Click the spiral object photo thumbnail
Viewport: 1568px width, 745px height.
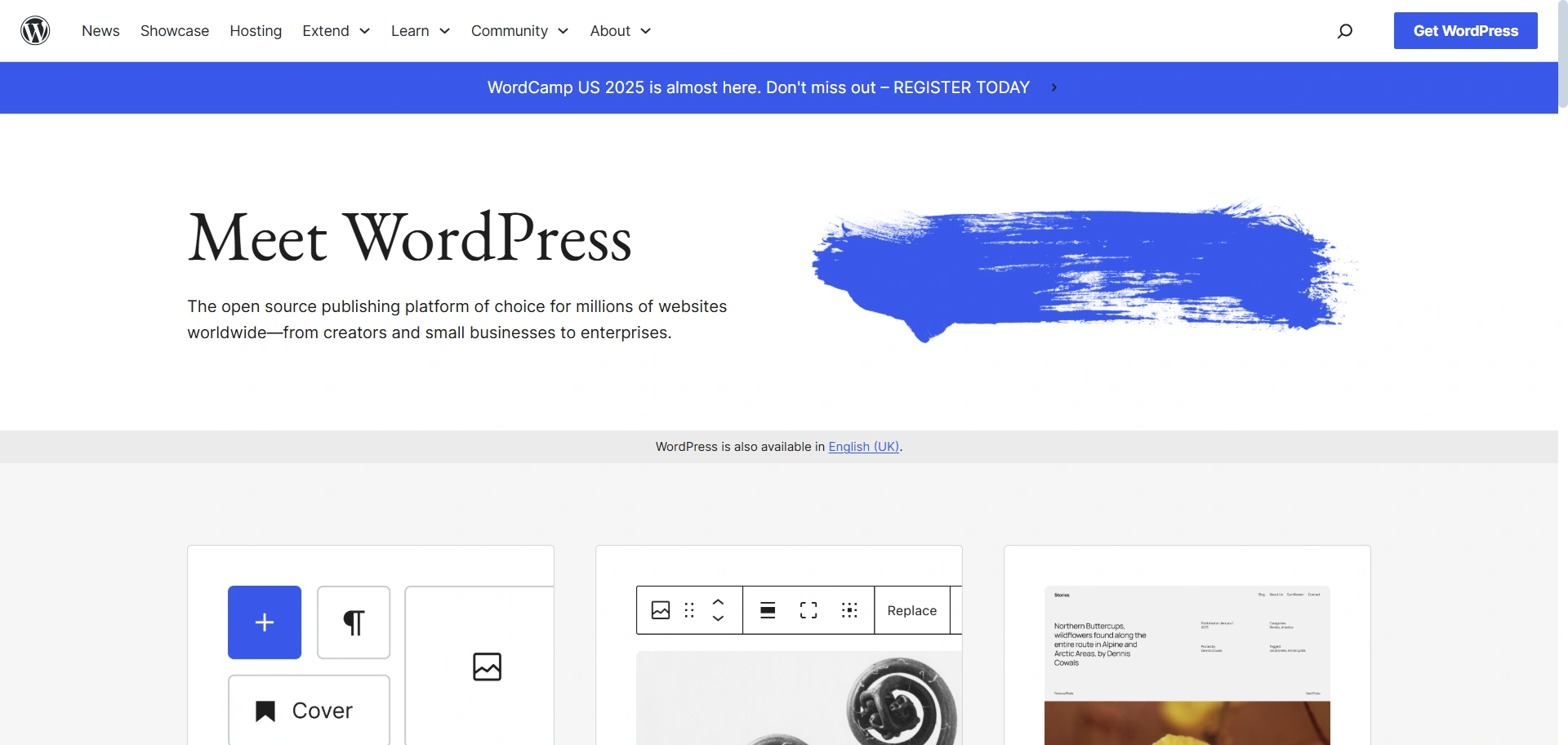pyautogui.click(x=799, y=698)
